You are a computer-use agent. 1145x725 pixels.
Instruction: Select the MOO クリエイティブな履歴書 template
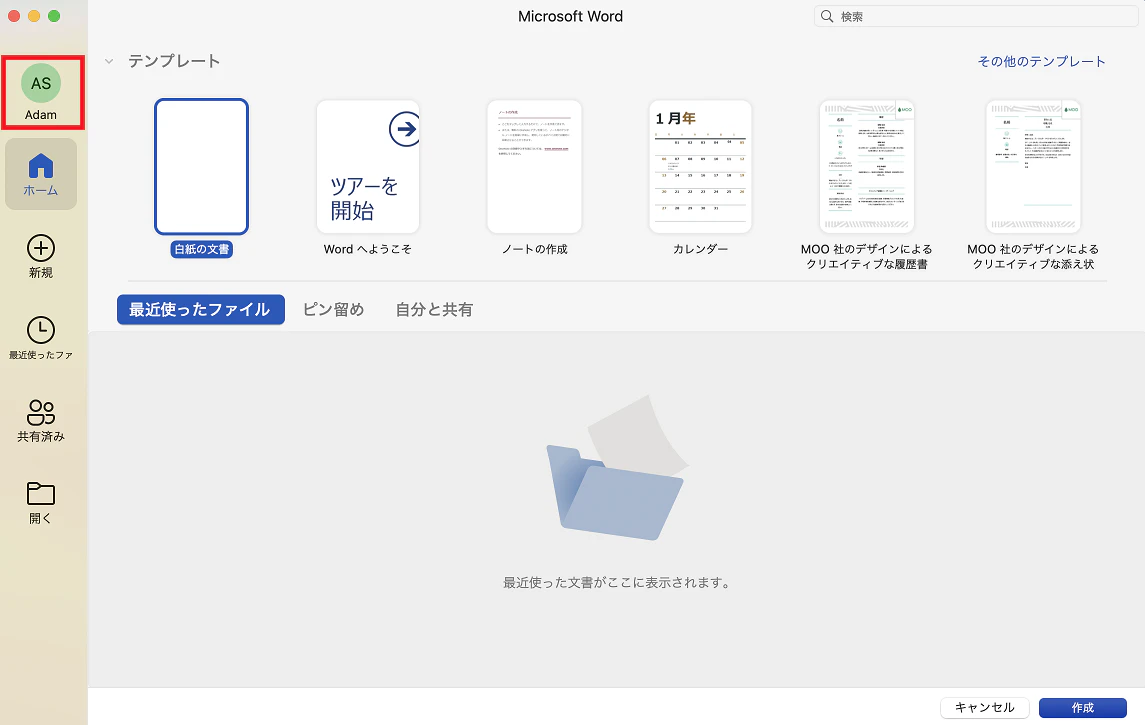click(x=867, y=167)
